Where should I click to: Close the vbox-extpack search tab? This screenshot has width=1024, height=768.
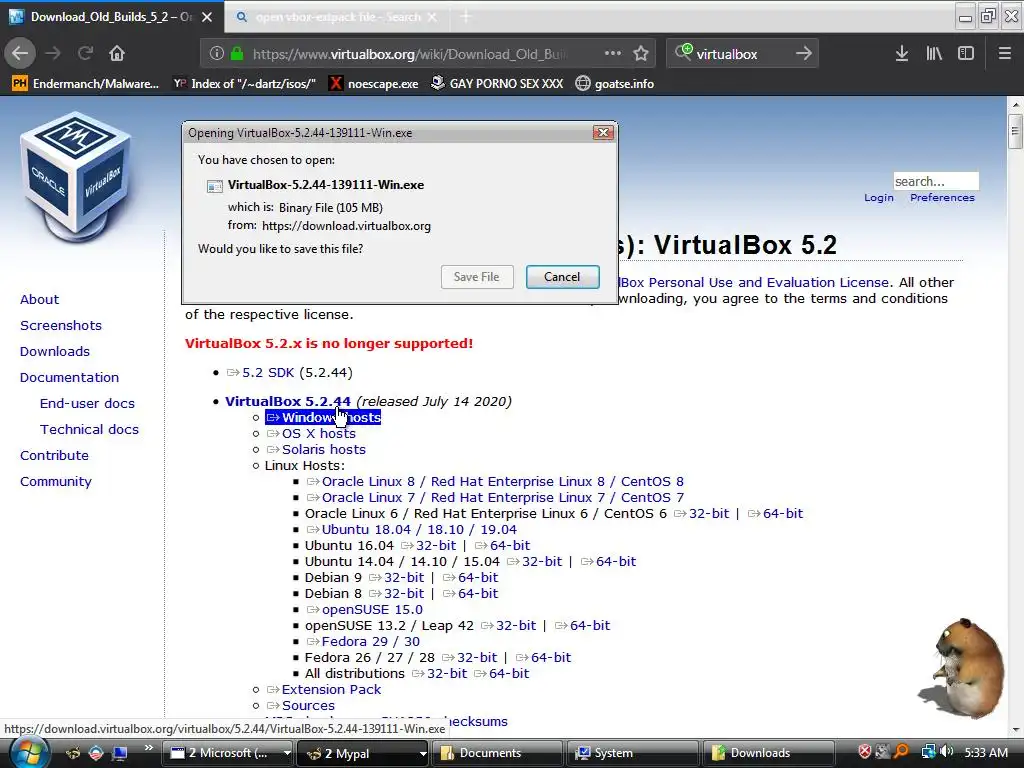[432, 17]
